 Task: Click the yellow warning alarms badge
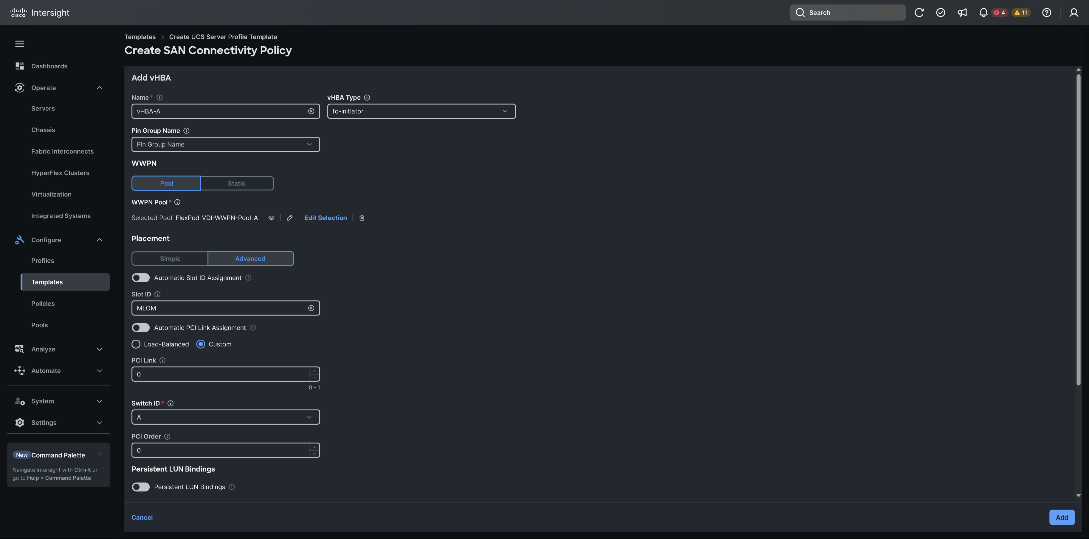1020,13
